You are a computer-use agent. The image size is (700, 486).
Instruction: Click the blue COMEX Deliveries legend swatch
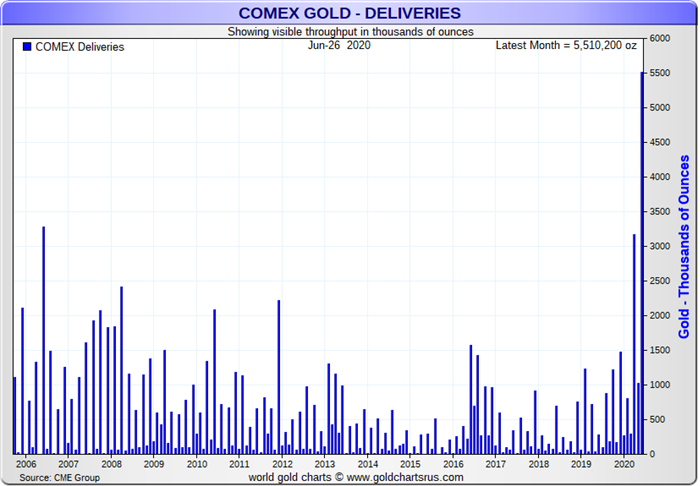27,46
